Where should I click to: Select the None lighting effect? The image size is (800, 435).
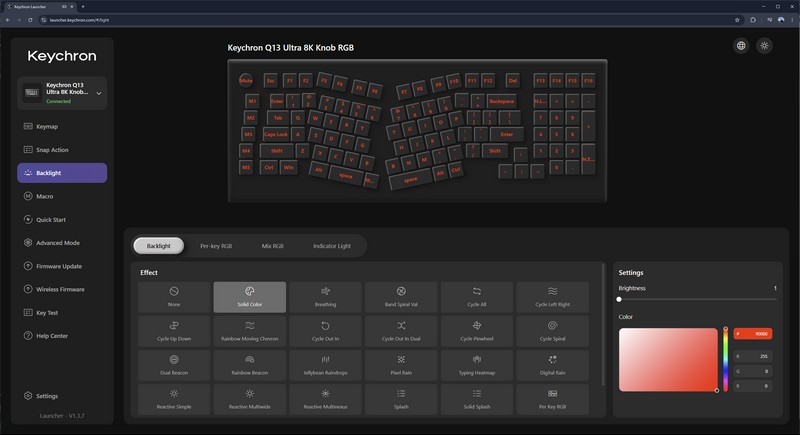[x=174, y=297]
